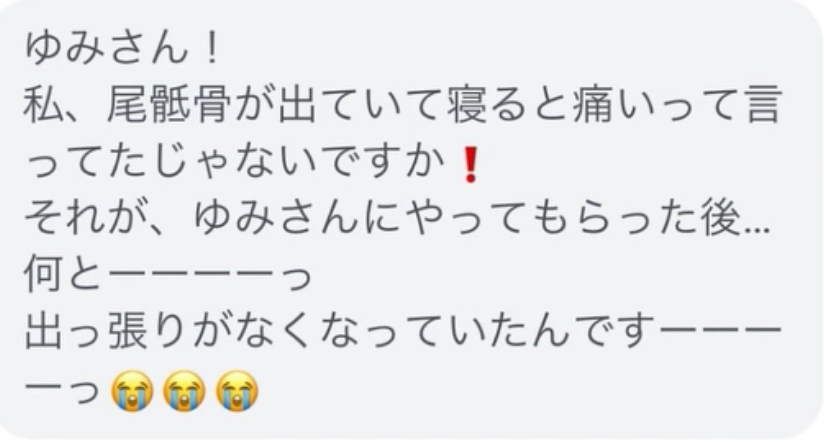Viewport: 824px width, 443px height.
Task: Click the middle crying face emoji
Action: [184, 390]
